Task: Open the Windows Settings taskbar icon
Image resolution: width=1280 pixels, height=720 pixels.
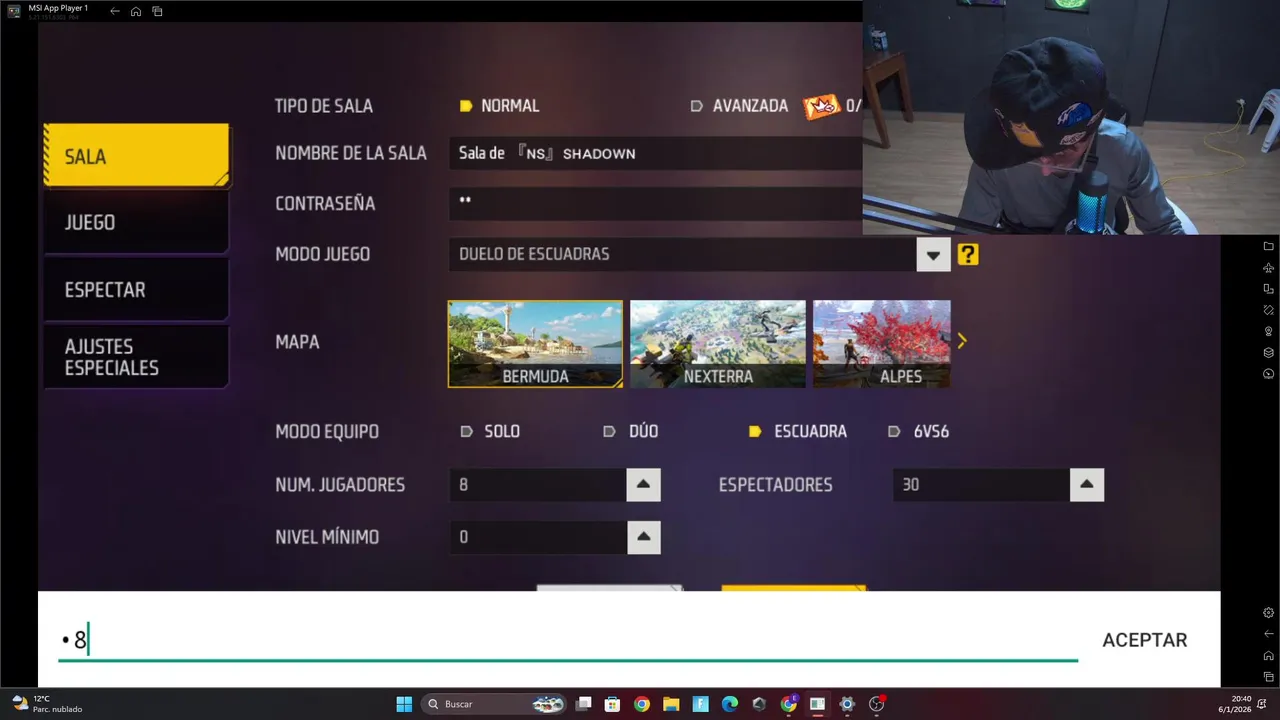Action: [x=847, y=704]
